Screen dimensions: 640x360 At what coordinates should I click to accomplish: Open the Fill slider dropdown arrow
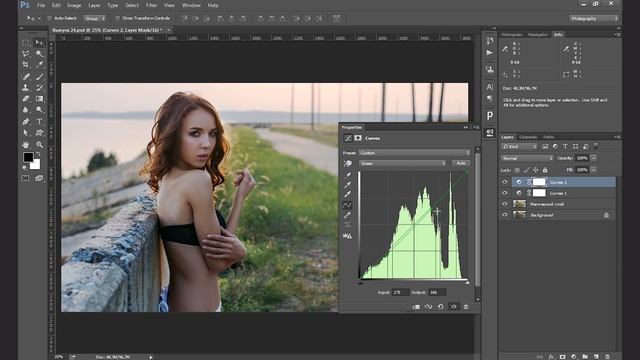point(593,170)
